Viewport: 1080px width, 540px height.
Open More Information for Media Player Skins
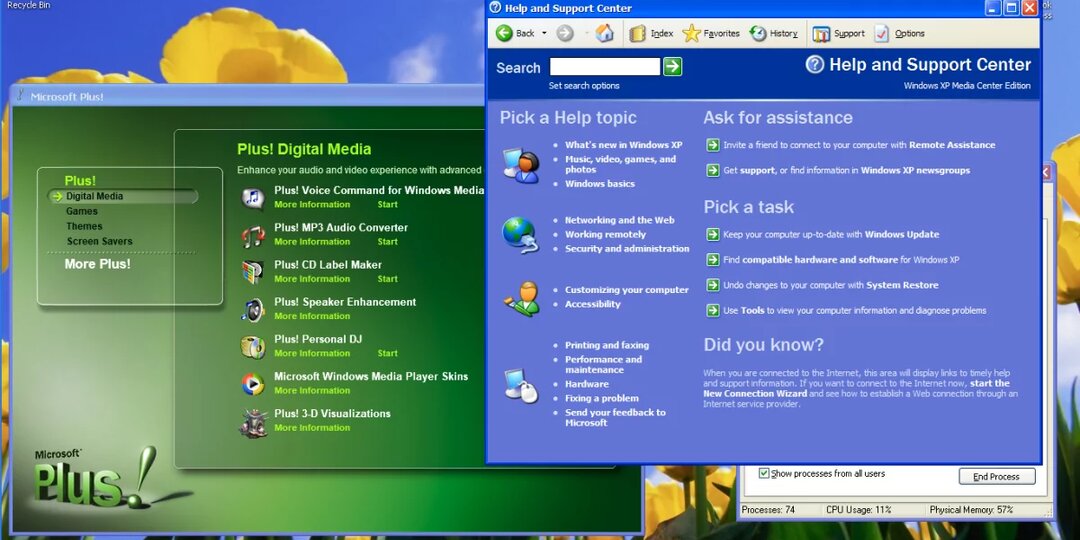(x=312, y=391)
